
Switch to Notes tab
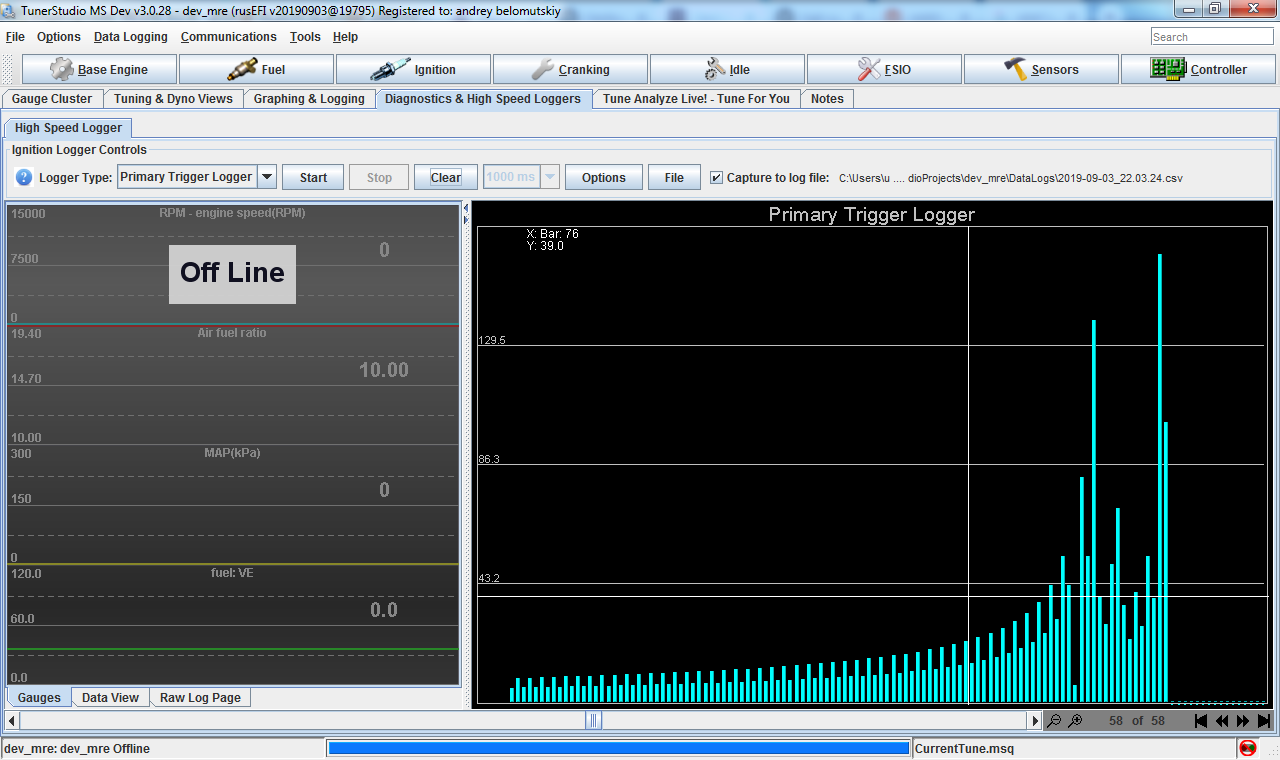827,99
